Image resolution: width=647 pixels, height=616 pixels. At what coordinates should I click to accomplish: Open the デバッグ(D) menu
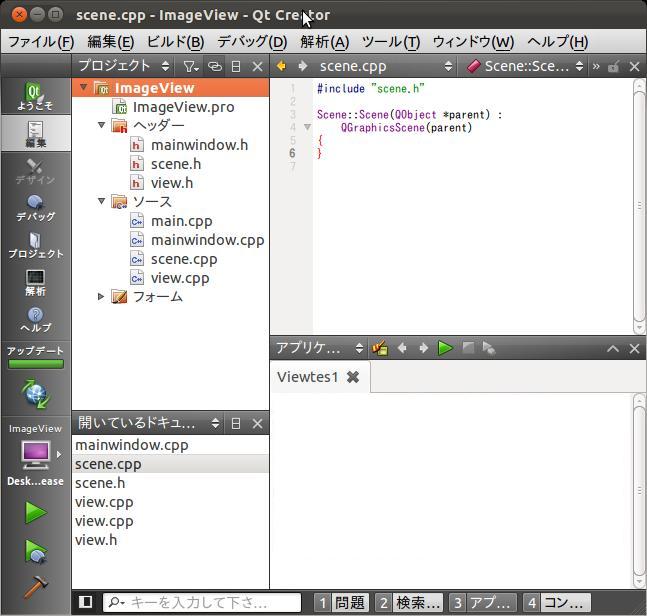252,42
